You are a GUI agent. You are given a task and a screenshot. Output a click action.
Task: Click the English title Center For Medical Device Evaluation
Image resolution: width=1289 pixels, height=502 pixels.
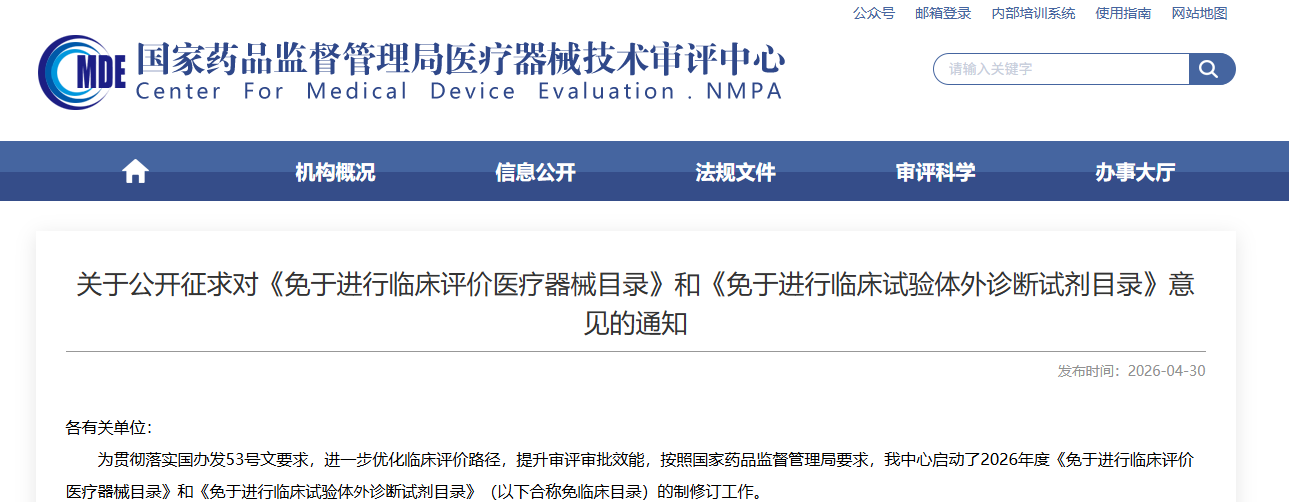(x=458, y=91)
